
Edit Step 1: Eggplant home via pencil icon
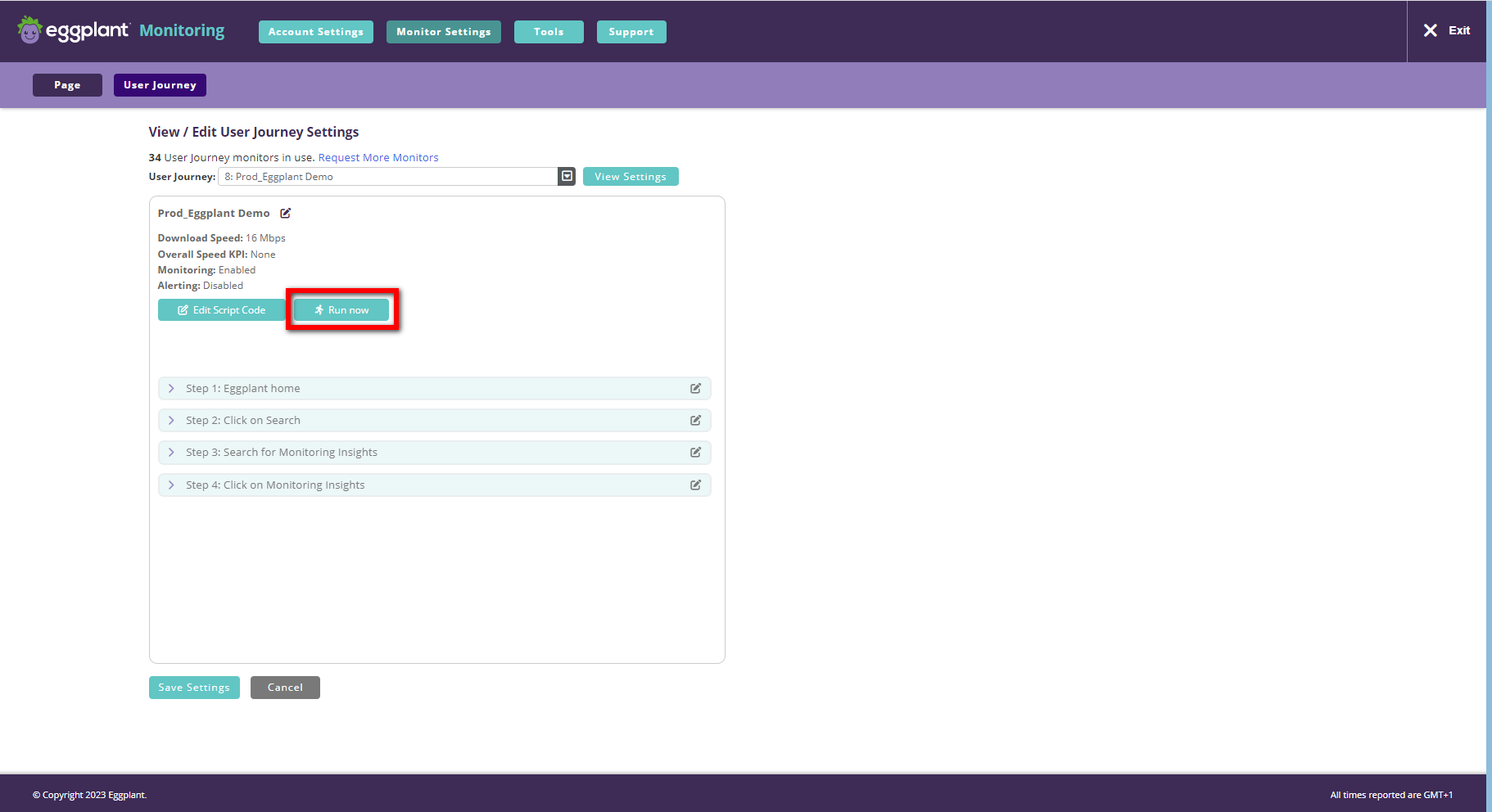[x=695, y=388]
